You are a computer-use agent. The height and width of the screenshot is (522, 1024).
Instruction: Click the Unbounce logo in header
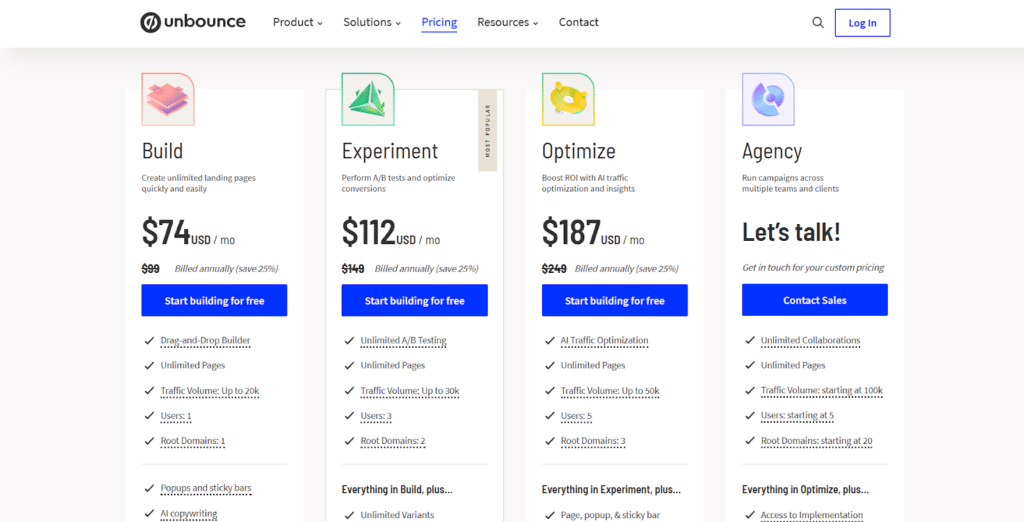[193, 22]
